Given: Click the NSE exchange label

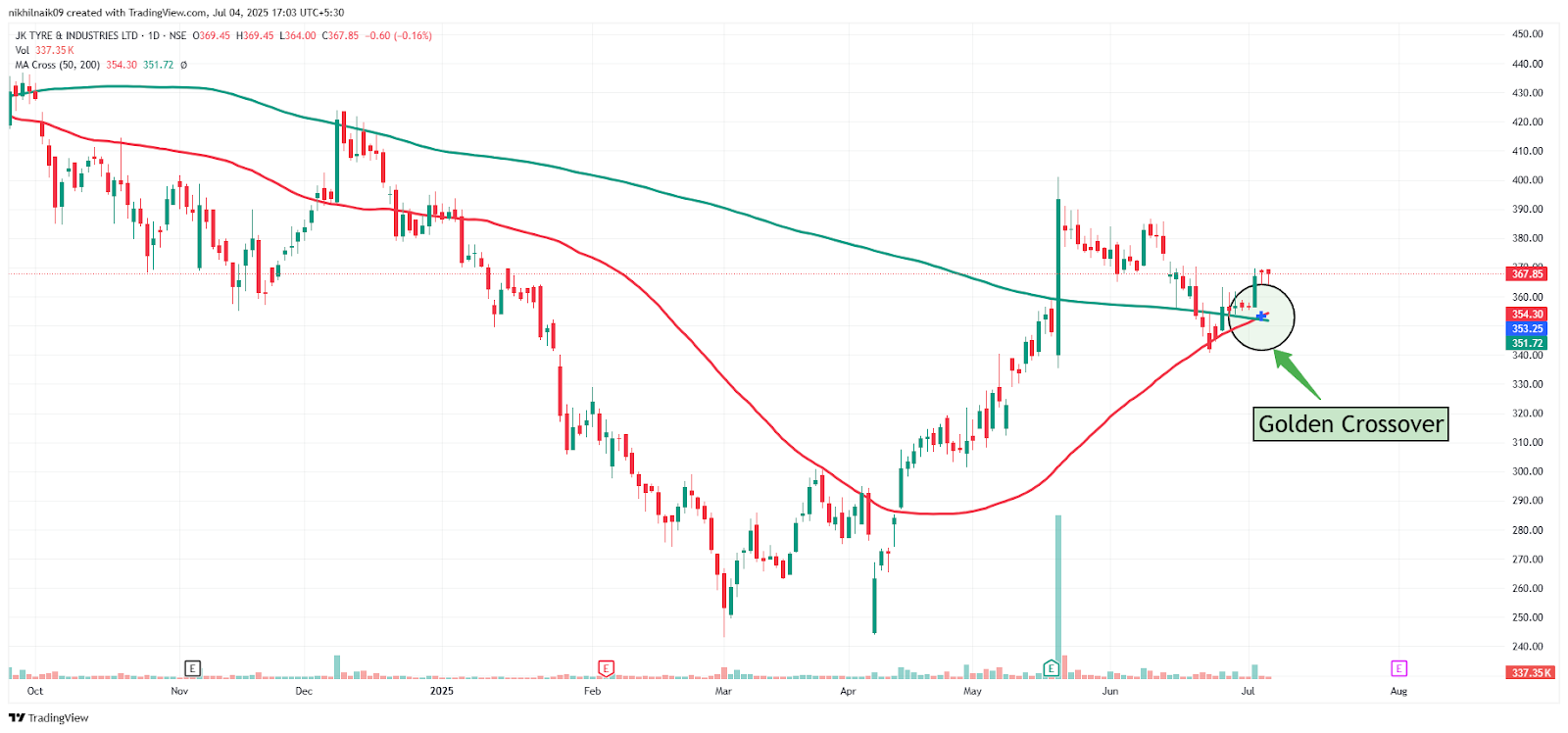Looking at the screenshot, I should [177, 35].
